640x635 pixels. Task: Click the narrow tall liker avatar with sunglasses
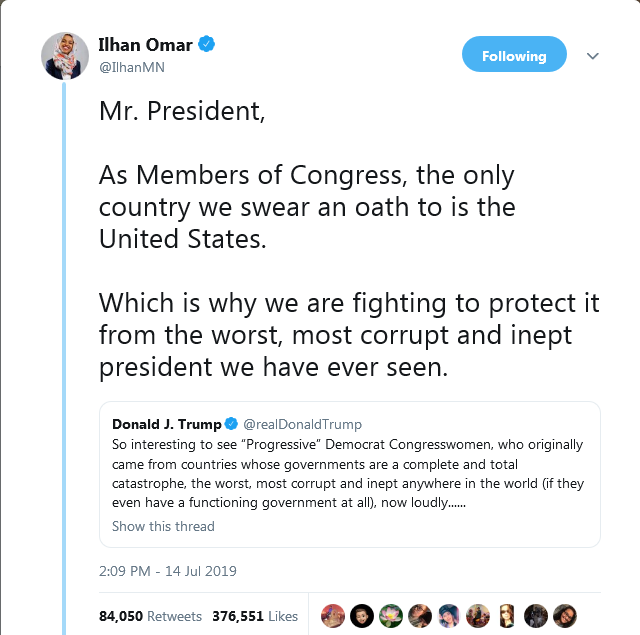coord(507,616)
